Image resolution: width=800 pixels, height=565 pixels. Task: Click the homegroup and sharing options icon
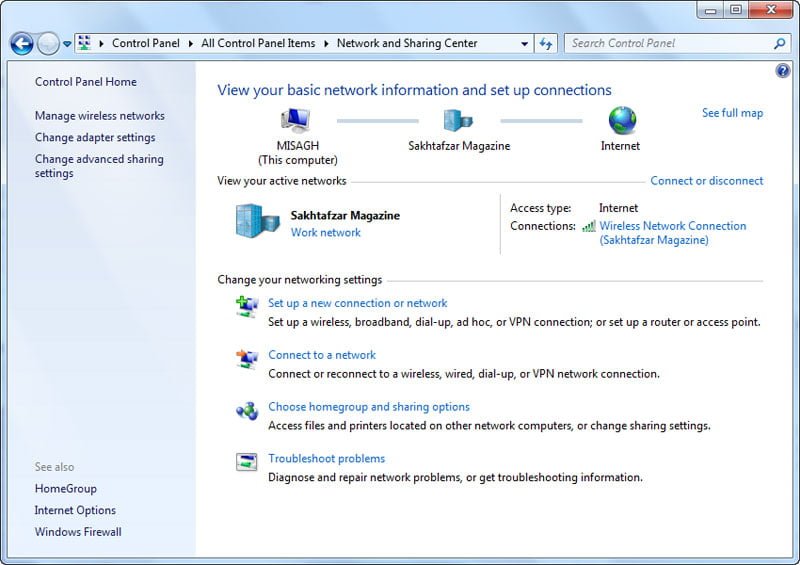[x=247, y=410]
